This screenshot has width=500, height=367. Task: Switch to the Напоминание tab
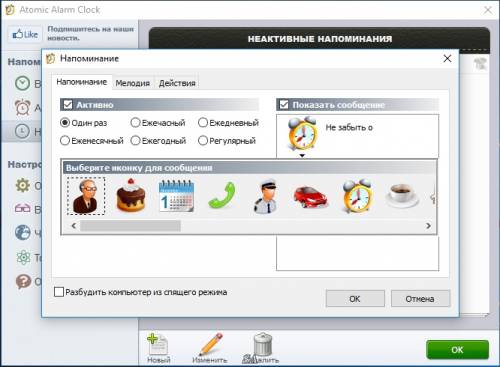(x=82, y=82)
